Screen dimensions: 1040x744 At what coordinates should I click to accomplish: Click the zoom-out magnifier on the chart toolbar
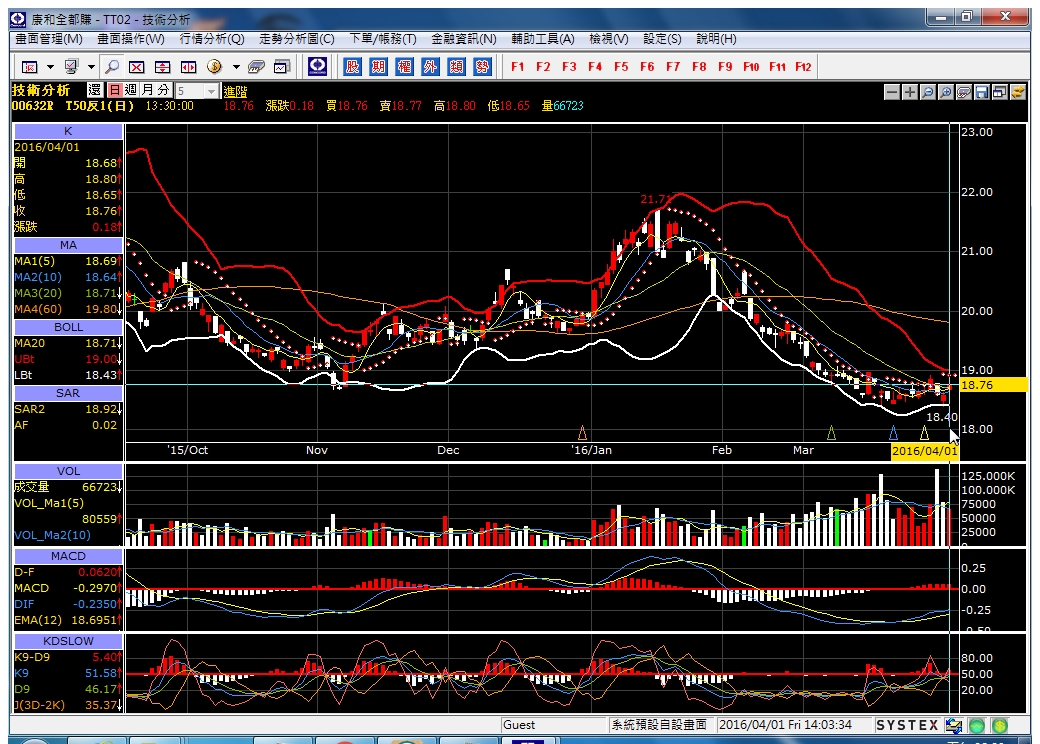928,92
